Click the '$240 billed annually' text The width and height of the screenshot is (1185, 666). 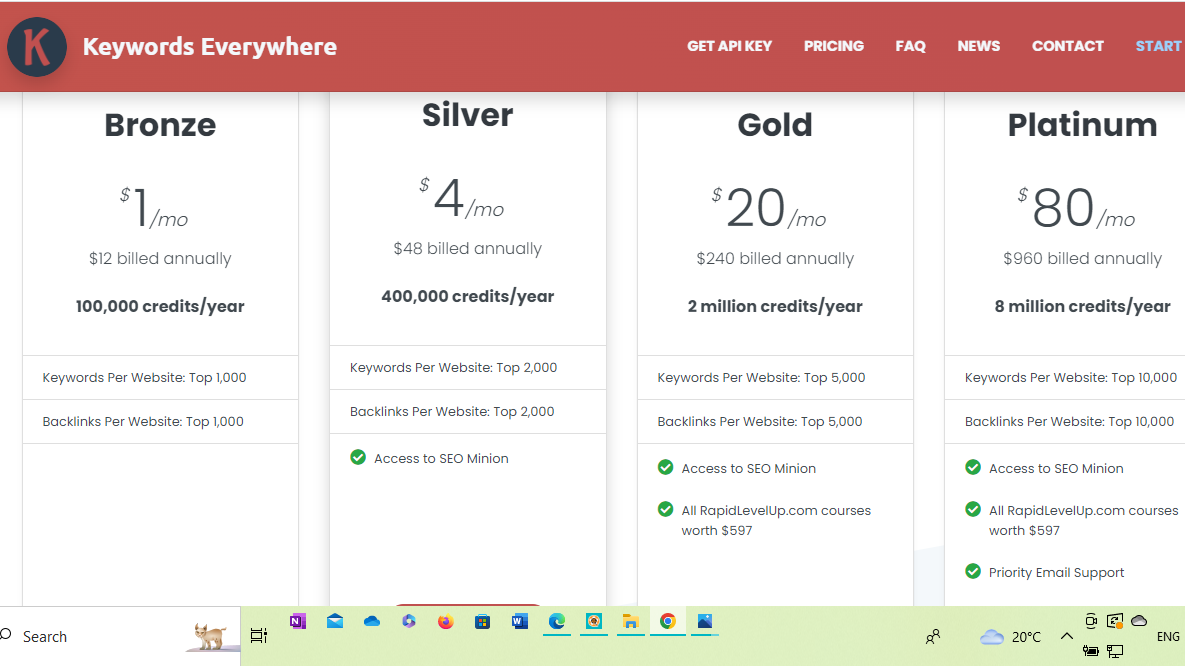775,259
